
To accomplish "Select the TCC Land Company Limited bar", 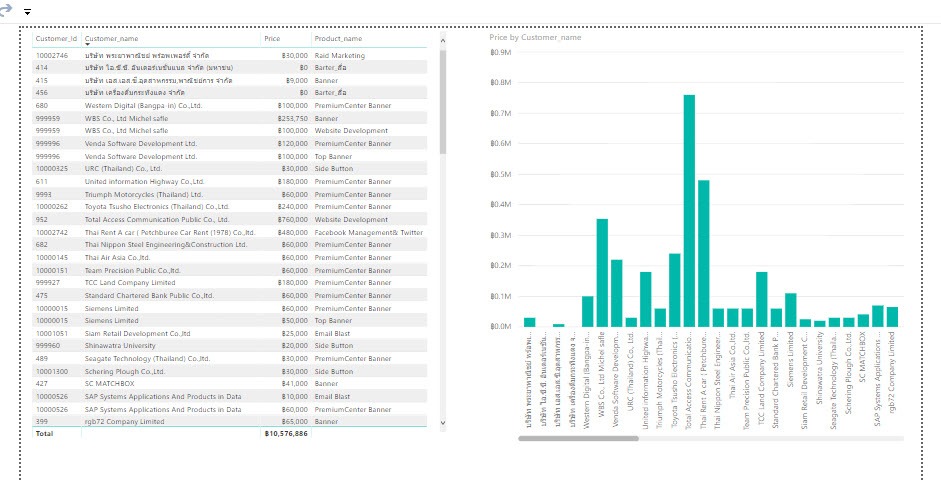I will 762,299.
